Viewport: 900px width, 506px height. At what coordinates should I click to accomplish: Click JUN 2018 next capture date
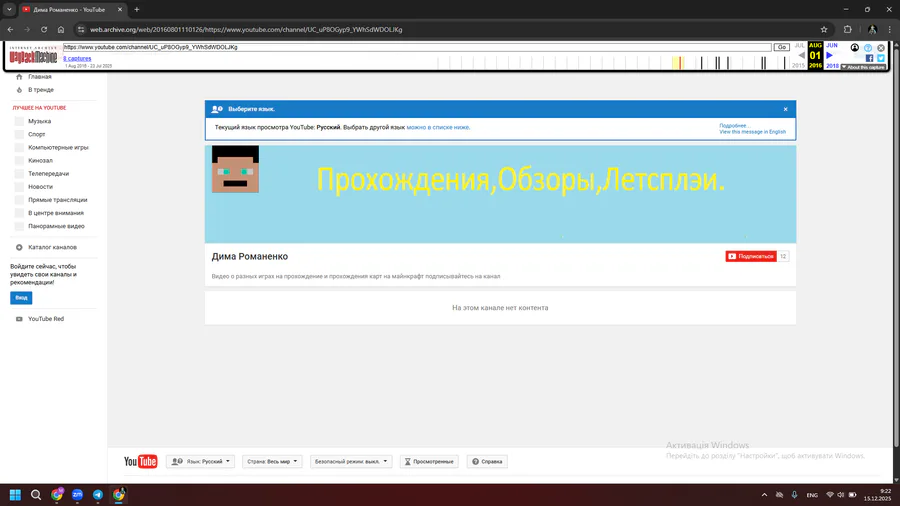click(832, 56)
